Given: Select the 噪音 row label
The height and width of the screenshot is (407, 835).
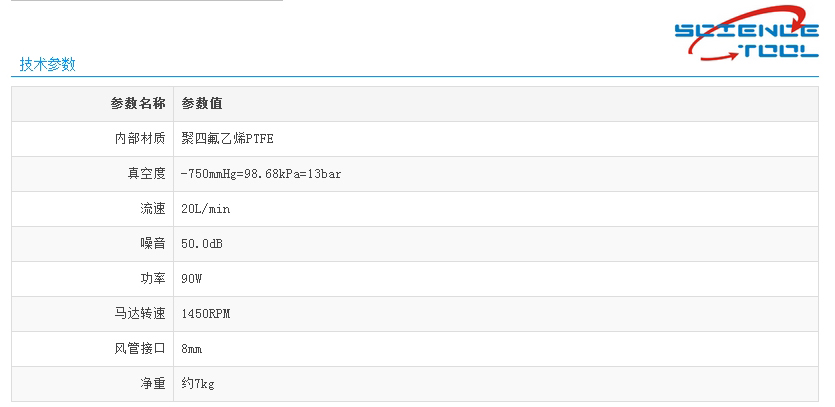Looking at the screenshot, I should point(152,244).
